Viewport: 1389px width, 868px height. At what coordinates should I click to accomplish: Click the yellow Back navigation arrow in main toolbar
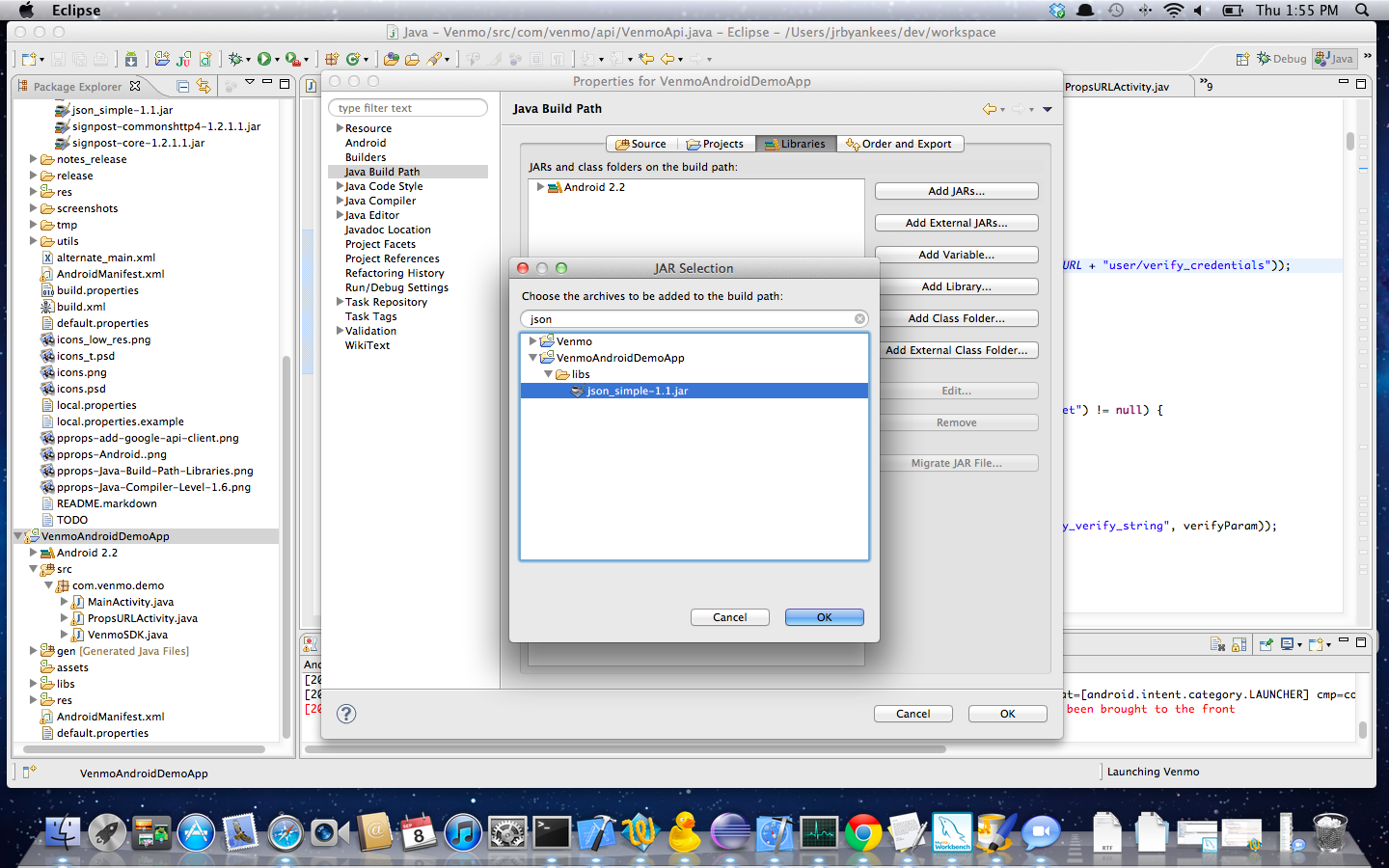tap(667, 59)
